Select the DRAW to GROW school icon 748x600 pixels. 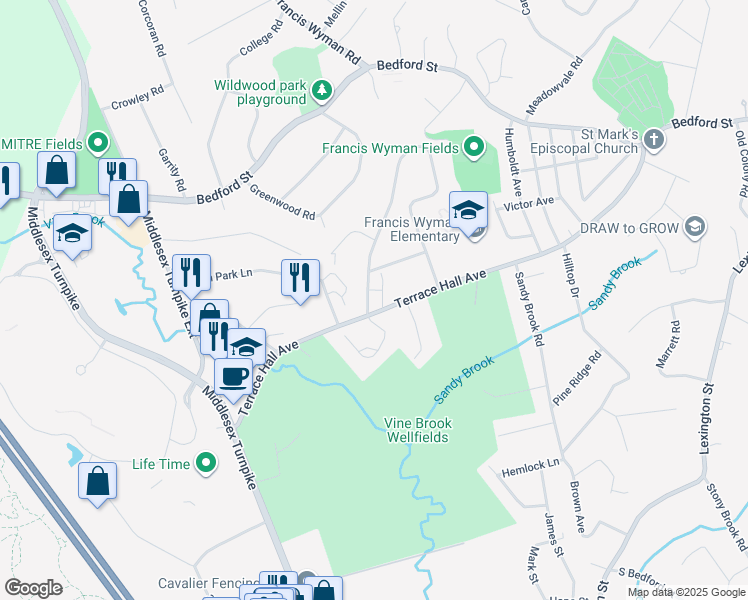tap(695, 227)
